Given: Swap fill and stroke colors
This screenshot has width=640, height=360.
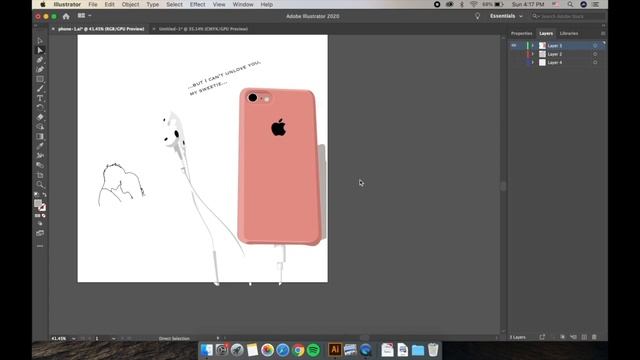Looking at the screenshot, I should 44,195.
